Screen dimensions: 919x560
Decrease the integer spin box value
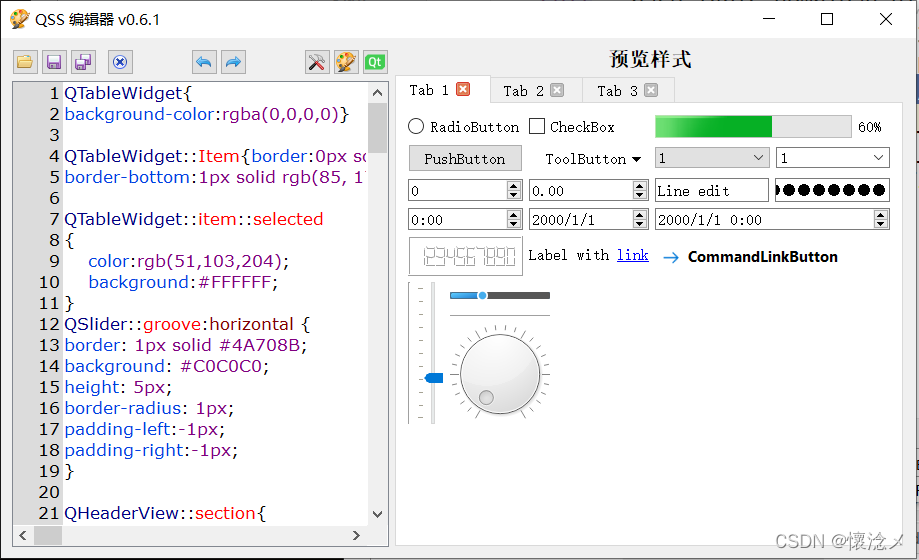[514, 195]
